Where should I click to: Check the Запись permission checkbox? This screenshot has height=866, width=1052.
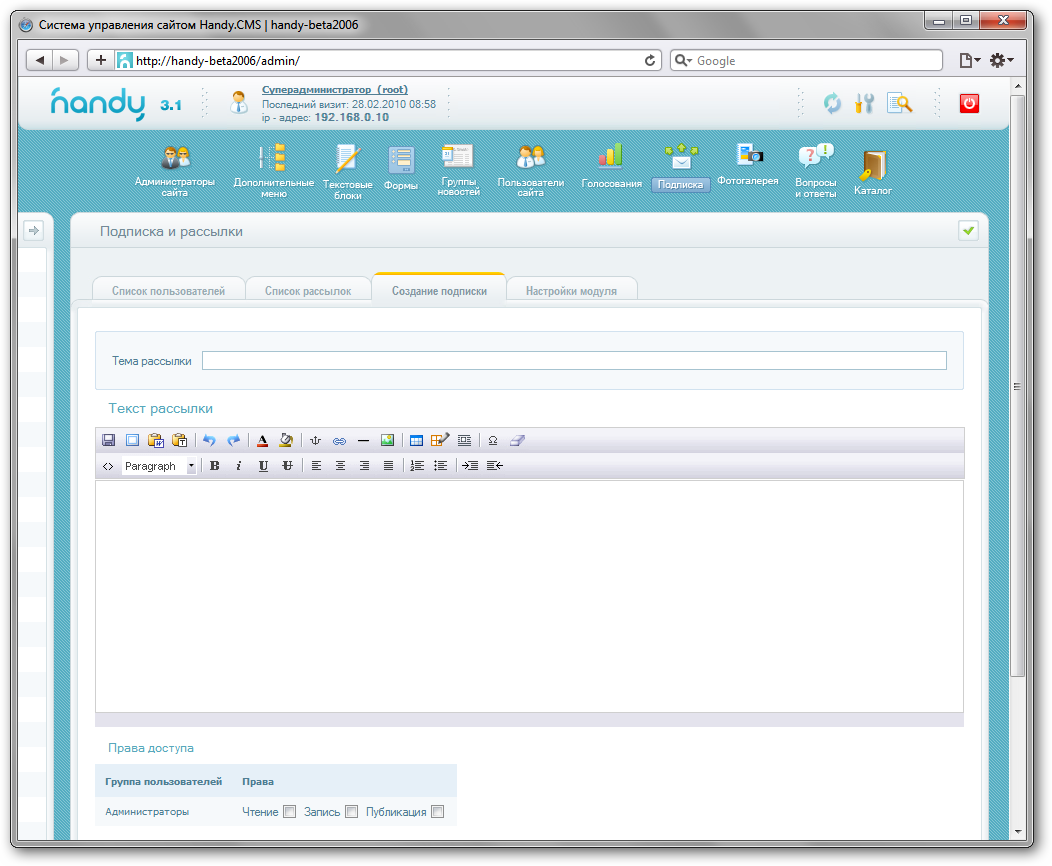[x=351, y=812]
